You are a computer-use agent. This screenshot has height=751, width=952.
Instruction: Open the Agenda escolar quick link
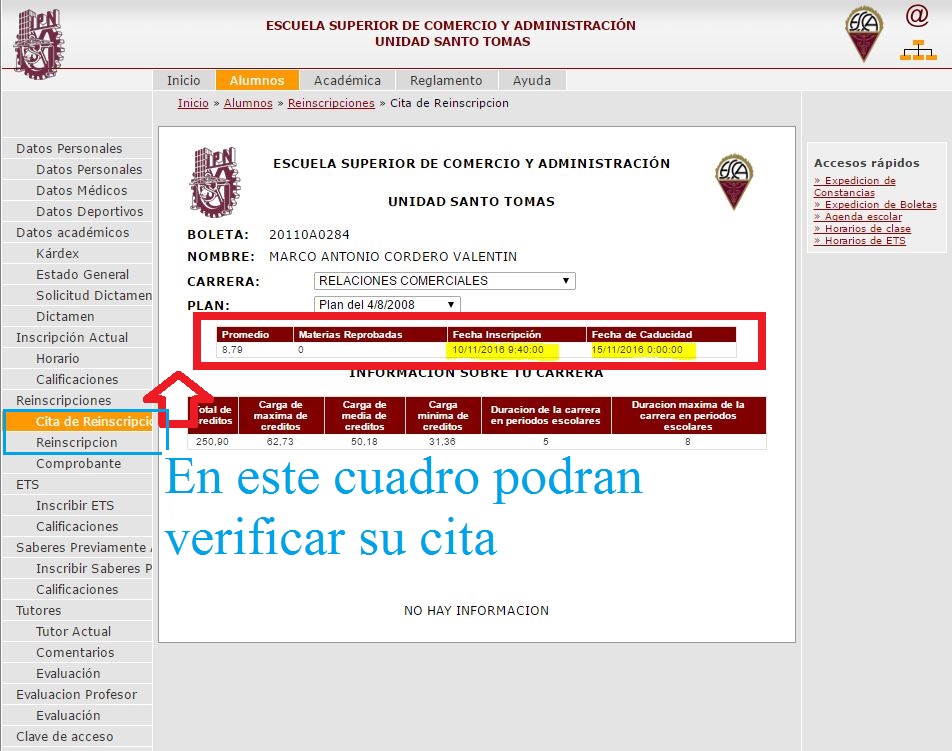(858, 217)
